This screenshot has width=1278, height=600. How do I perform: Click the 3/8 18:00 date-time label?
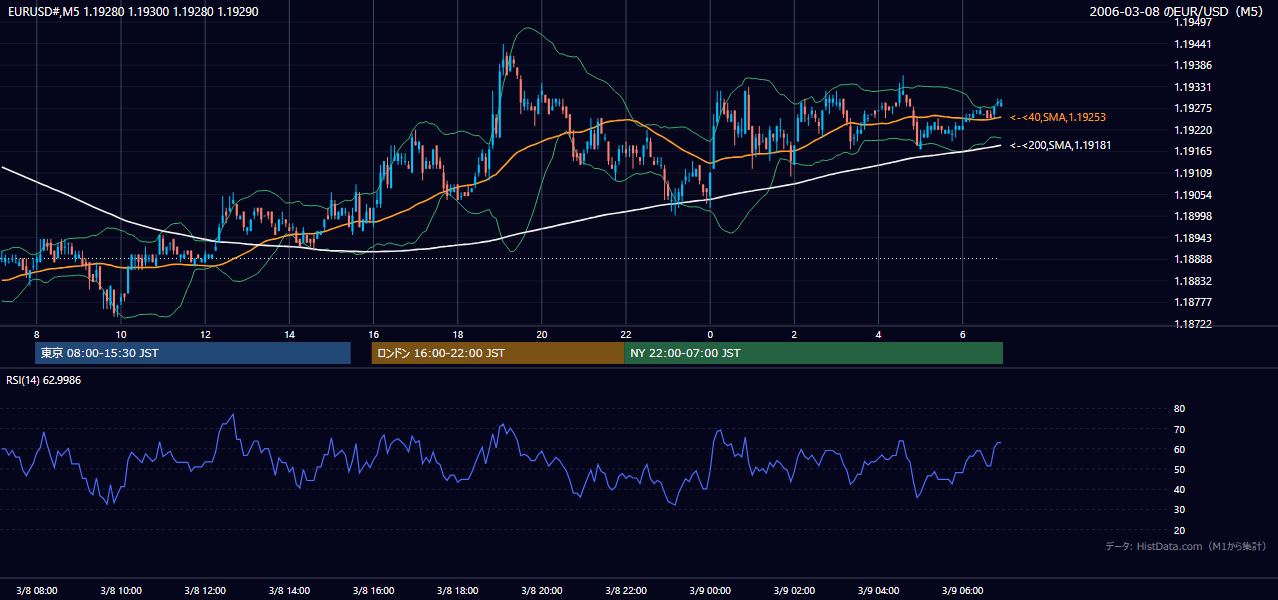click(457, 590)
